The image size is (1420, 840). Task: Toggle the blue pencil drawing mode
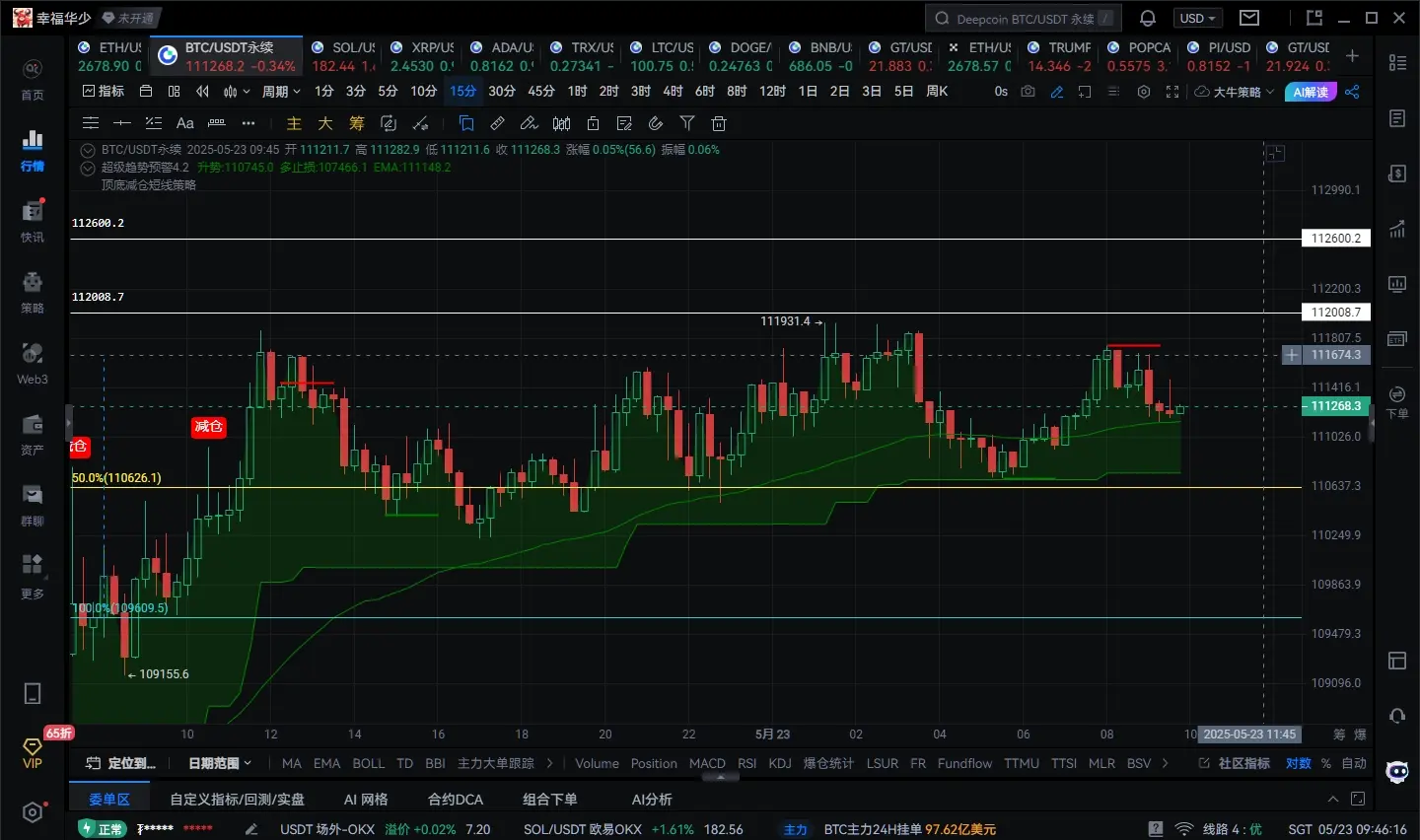pos(1057,92)
